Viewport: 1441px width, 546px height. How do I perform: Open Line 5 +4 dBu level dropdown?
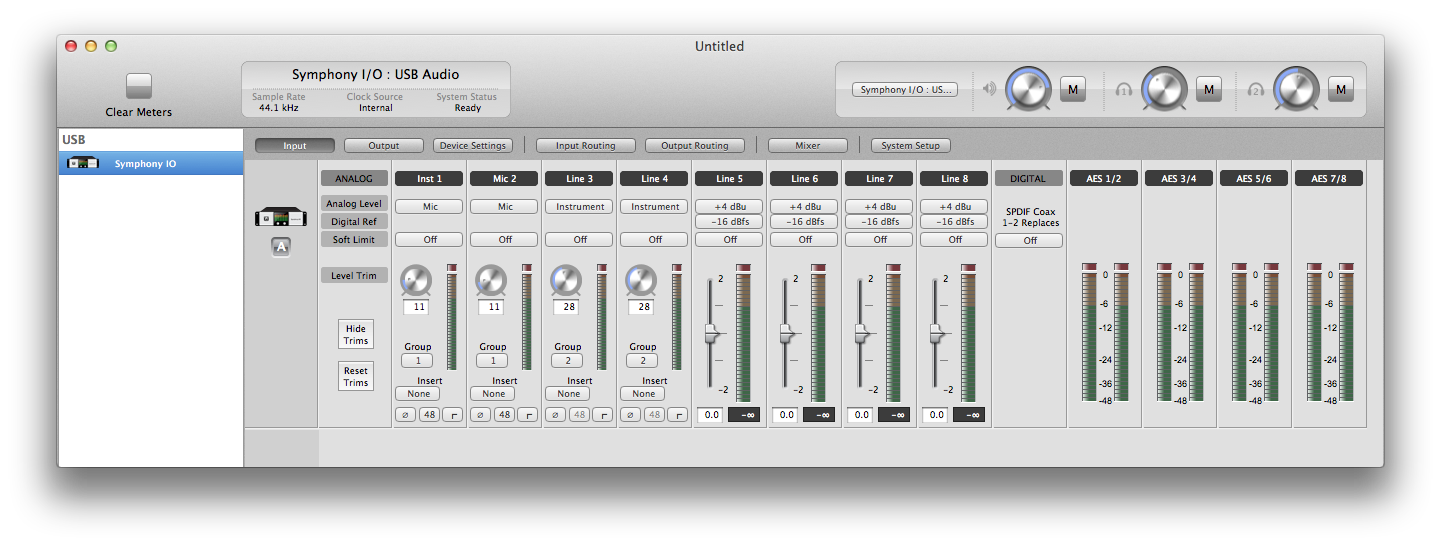730,207
